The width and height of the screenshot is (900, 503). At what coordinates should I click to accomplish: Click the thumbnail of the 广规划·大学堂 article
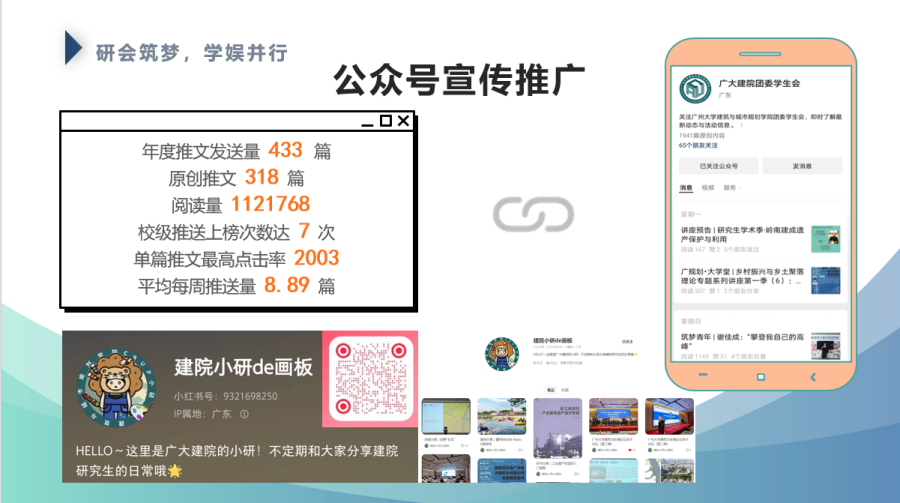click(825, 280)
